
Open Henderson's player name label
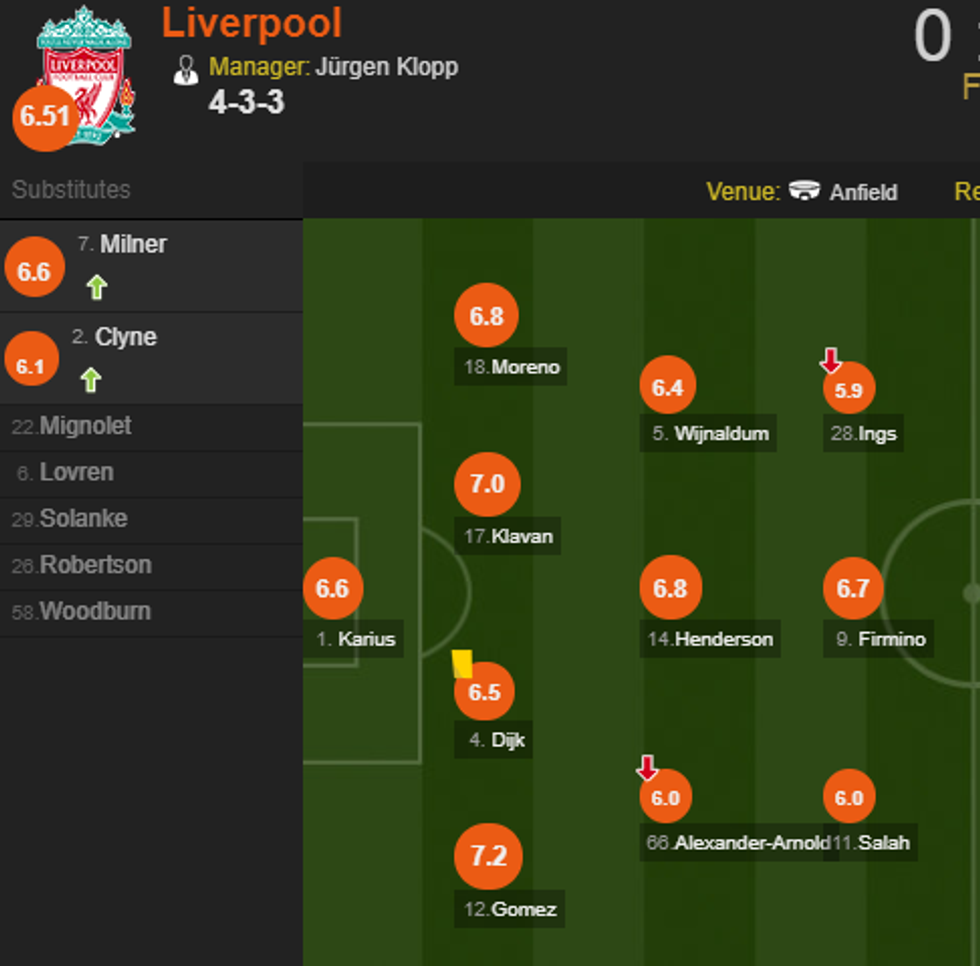[723, 639]
